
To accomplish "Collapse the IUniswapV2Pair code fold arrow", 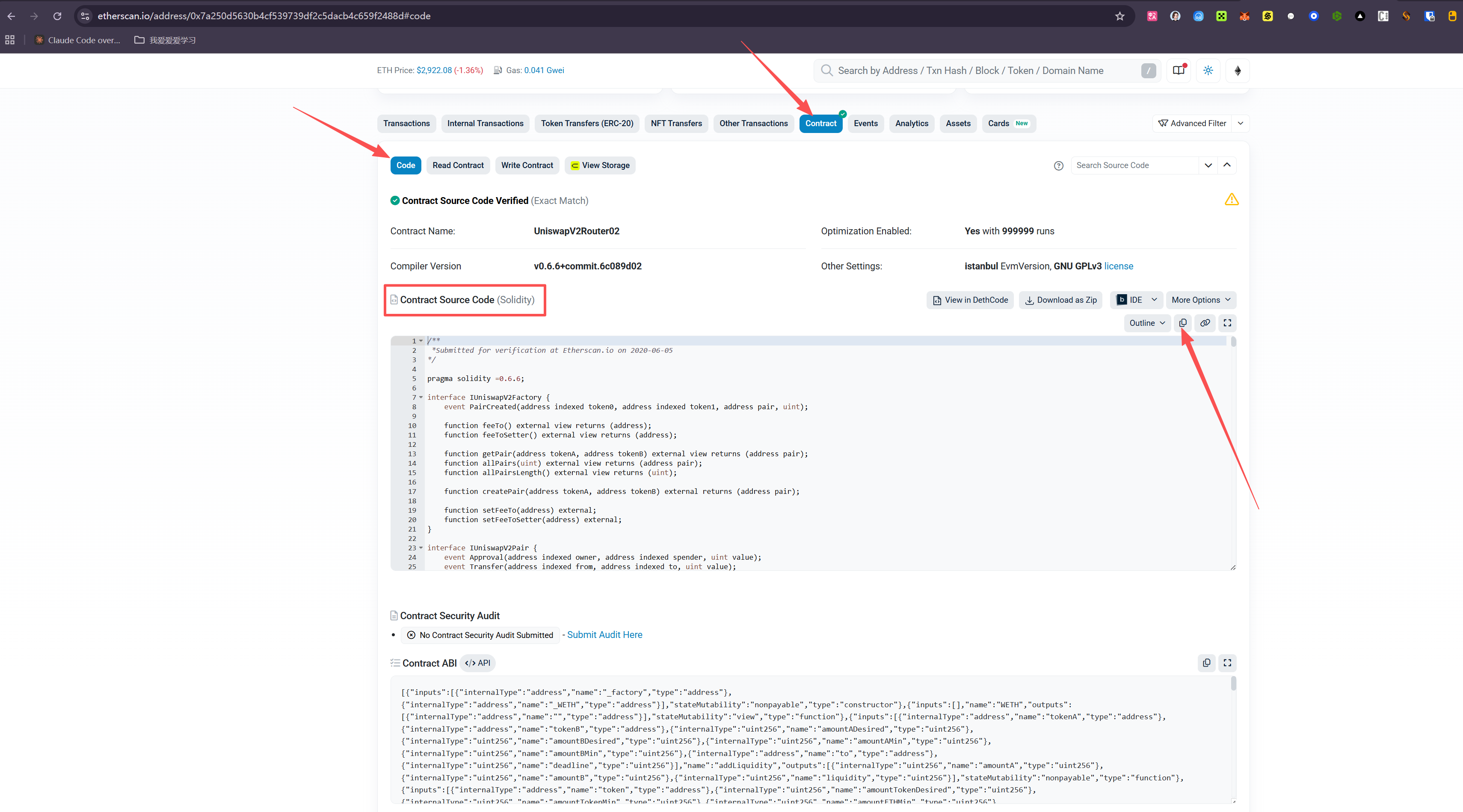I will (421, 547).
